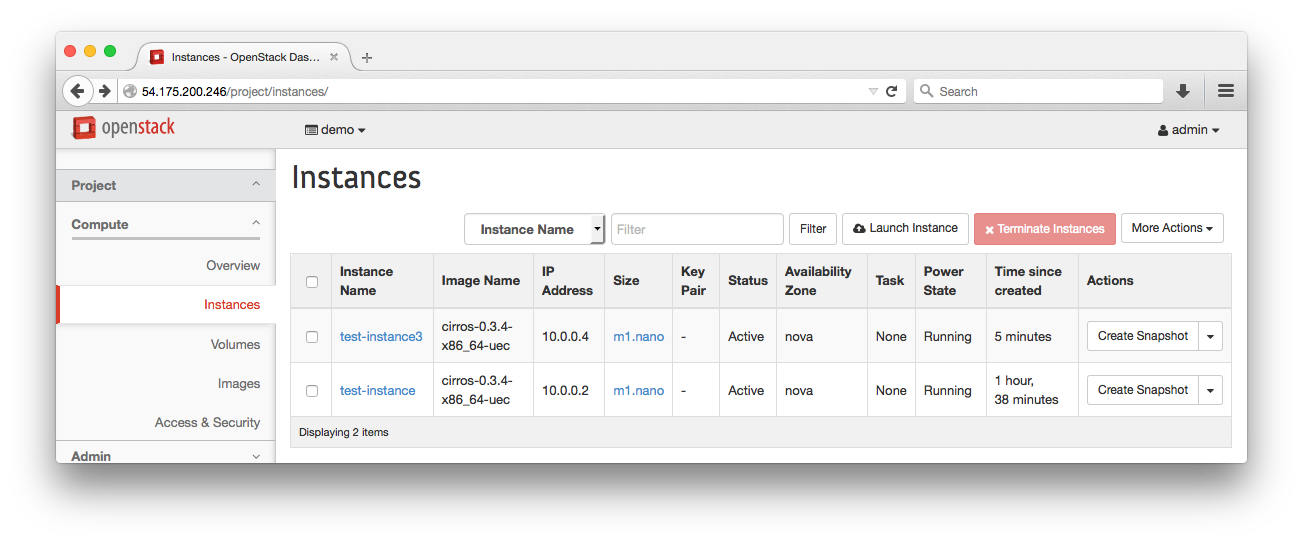The width and height of the screenshot is (1303, 543).
Task: Check the select-all instances checkbox in header
Action: (x=312, y=282)
